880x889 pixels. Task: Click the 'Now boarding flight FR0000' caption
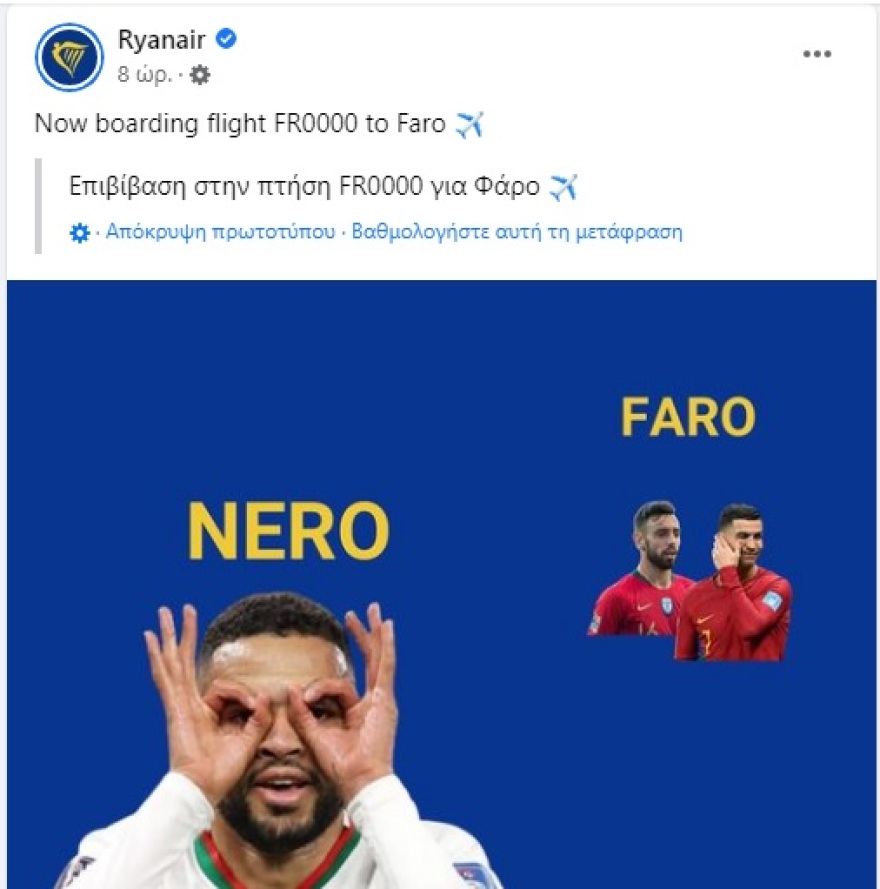coord(196,124)
